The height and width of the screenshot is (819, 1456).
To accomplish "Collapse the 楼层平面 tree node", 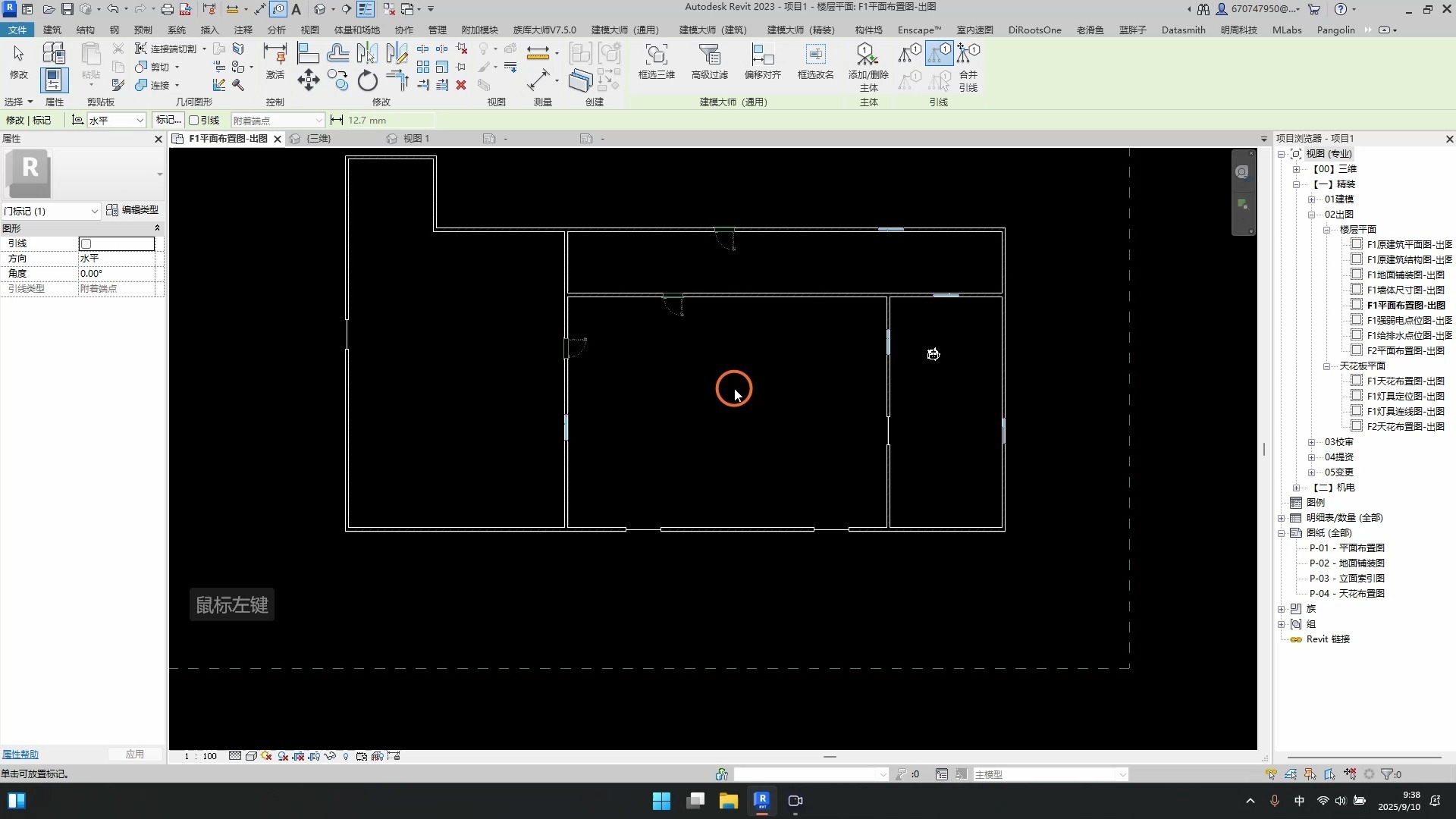I will click(1327, 229).
